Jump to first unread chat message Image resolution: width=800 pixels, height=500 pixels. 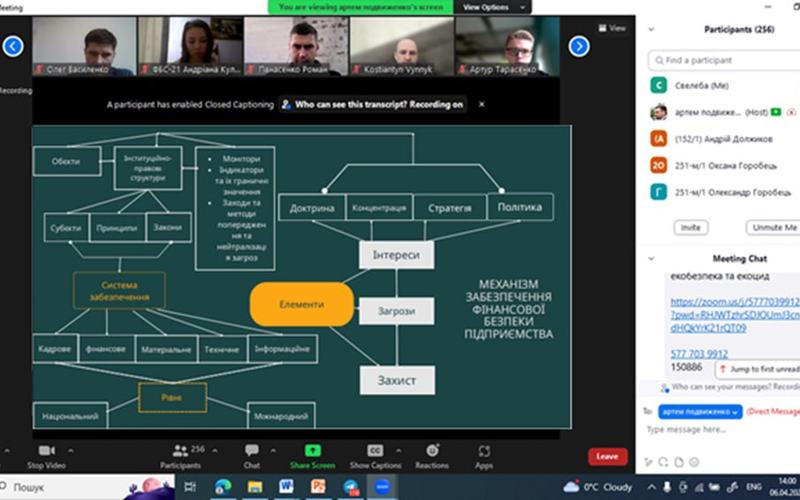pos(758,369)
